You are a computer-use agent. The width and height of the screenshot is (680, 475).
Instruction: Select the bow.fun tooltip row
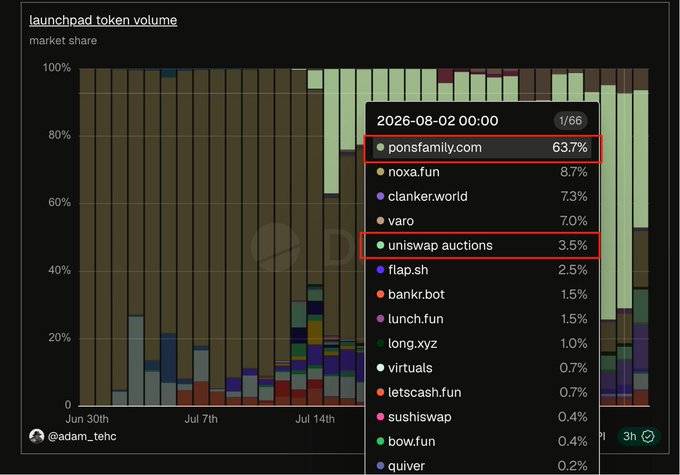click(x=482, y=442)
